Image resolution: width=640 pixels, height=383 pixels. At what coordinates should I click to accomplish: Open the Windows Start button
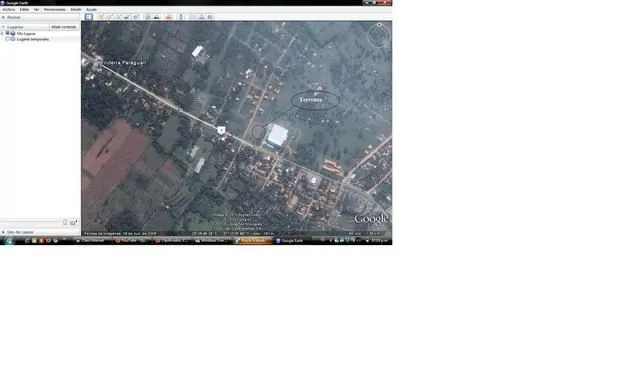(x=9, y=240)
